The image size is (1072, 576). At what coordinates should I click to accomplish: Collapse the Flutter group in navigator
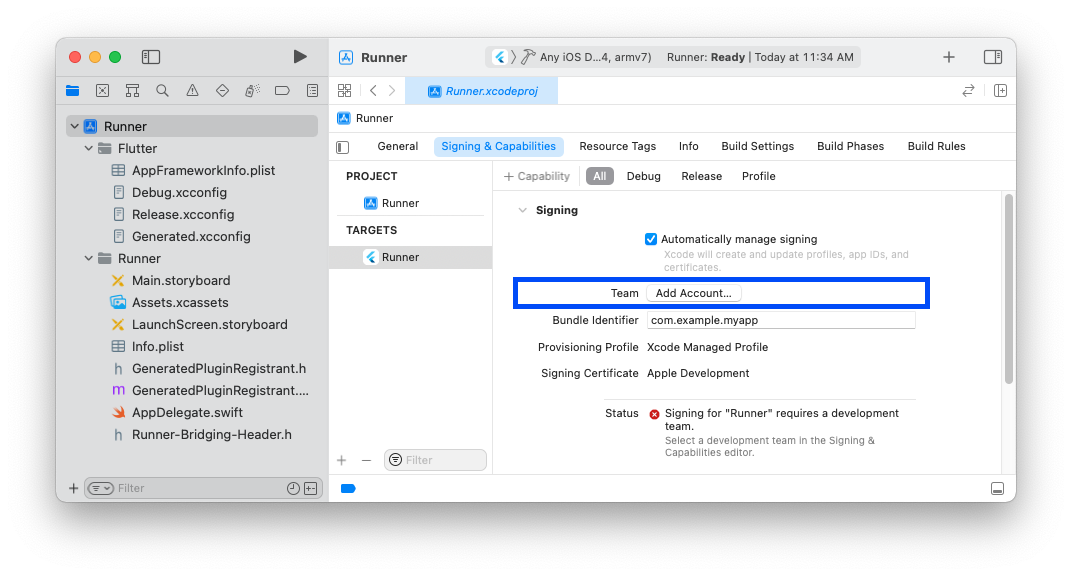(x=88, y=148)
